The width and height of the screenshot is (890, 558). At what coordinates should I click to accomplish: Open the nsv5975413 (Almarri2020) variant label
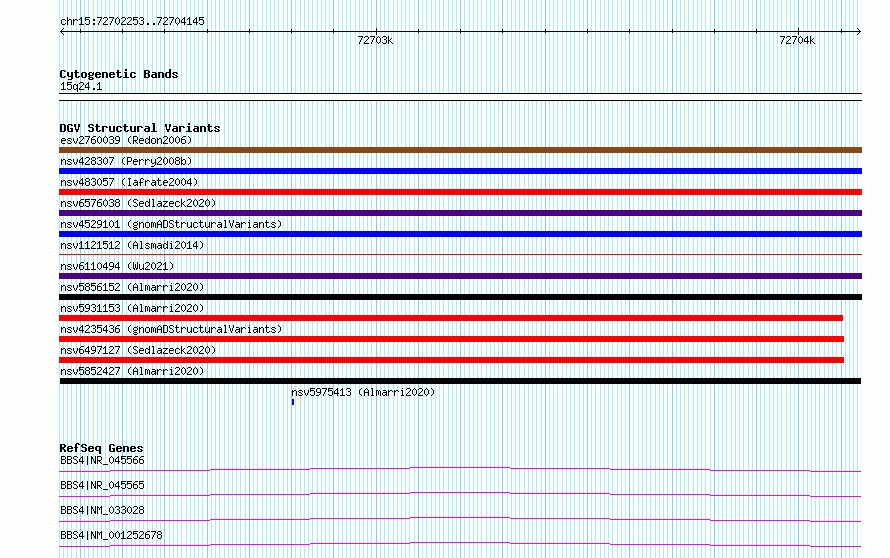click(x=363, y=392)
